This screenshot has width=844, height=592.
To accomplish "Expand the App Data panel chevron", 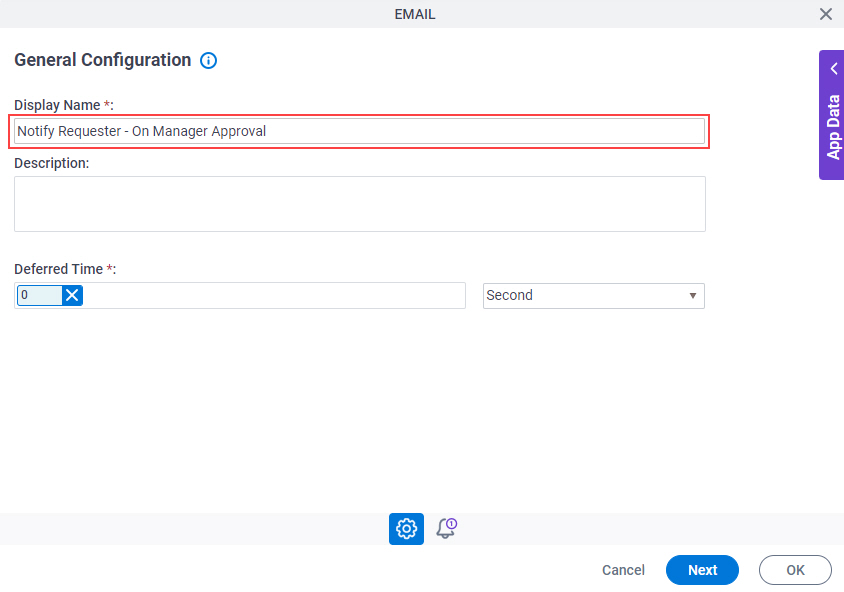I will pyautogui.click(x=834, y=68).
